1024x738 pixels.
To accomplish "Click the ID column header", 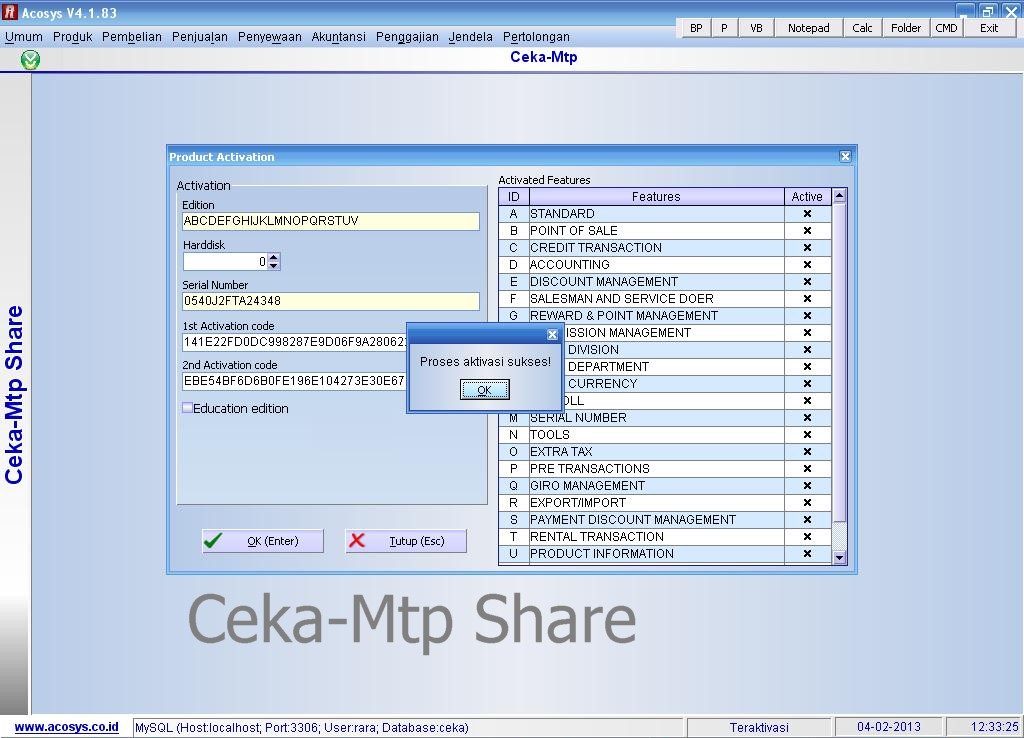I will tap(514, 197).
